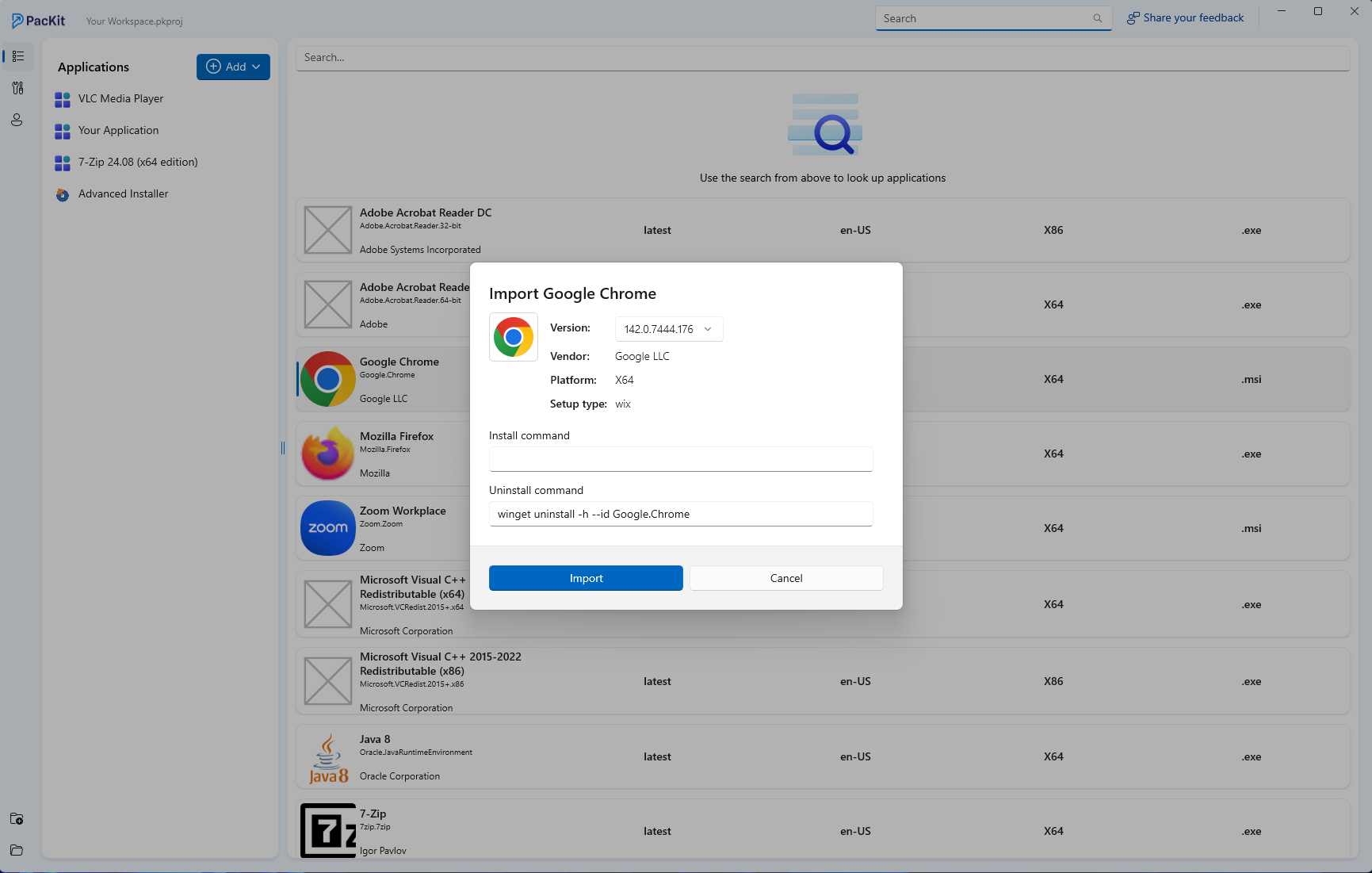
Task: Select Advanced Installer in Applications list
Action: click(x=123, y=193)
